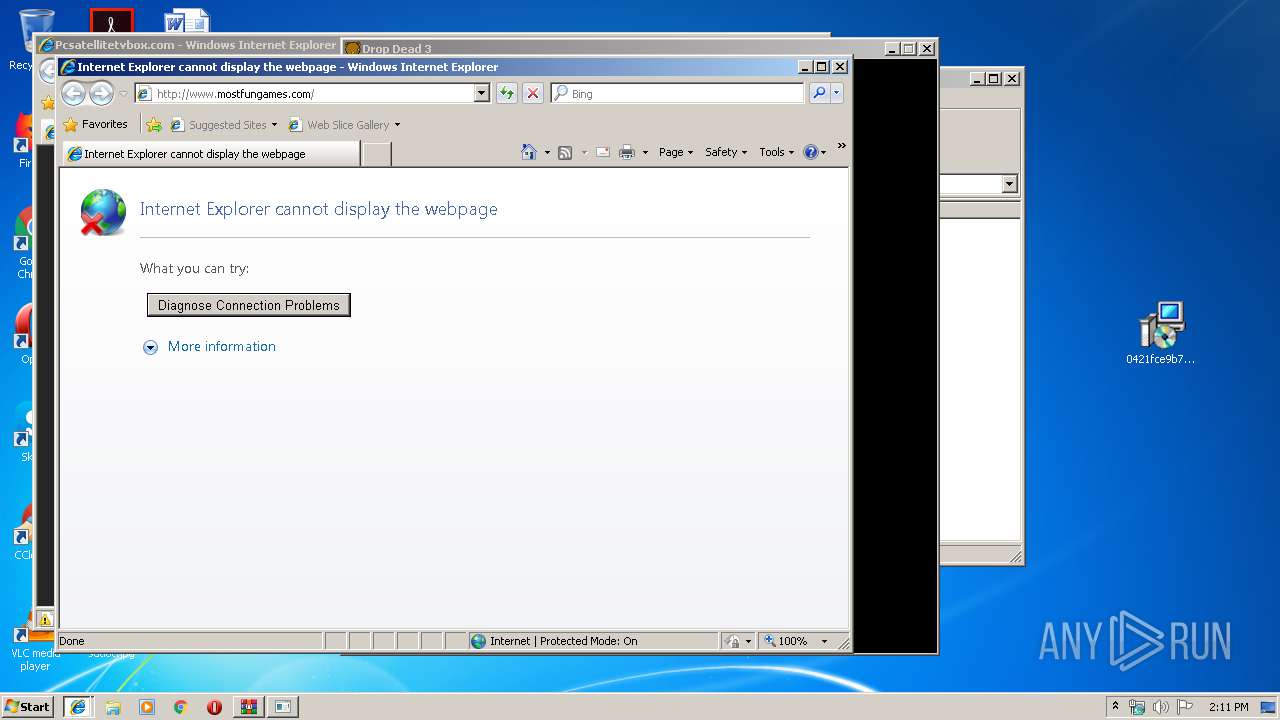Go forward with the Forward arrow button

pos(101,94)
